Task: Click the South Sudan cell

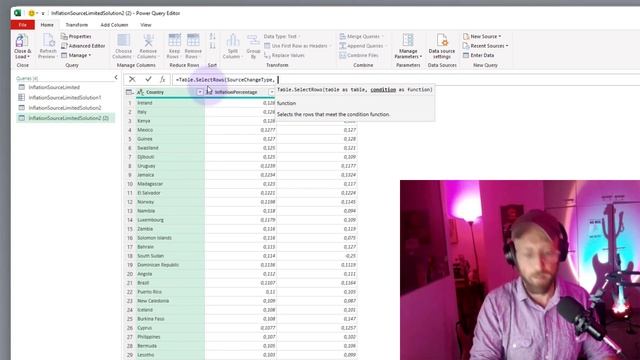Action: 170,256
